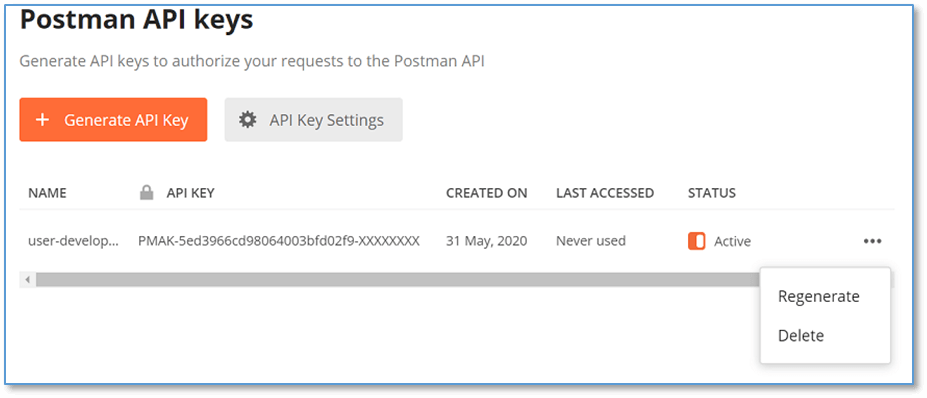Choose Delete from the context menu
Image resolution: width=927 pixels, height=398 pixels.
pyautogui.click(x=800, y=336)
